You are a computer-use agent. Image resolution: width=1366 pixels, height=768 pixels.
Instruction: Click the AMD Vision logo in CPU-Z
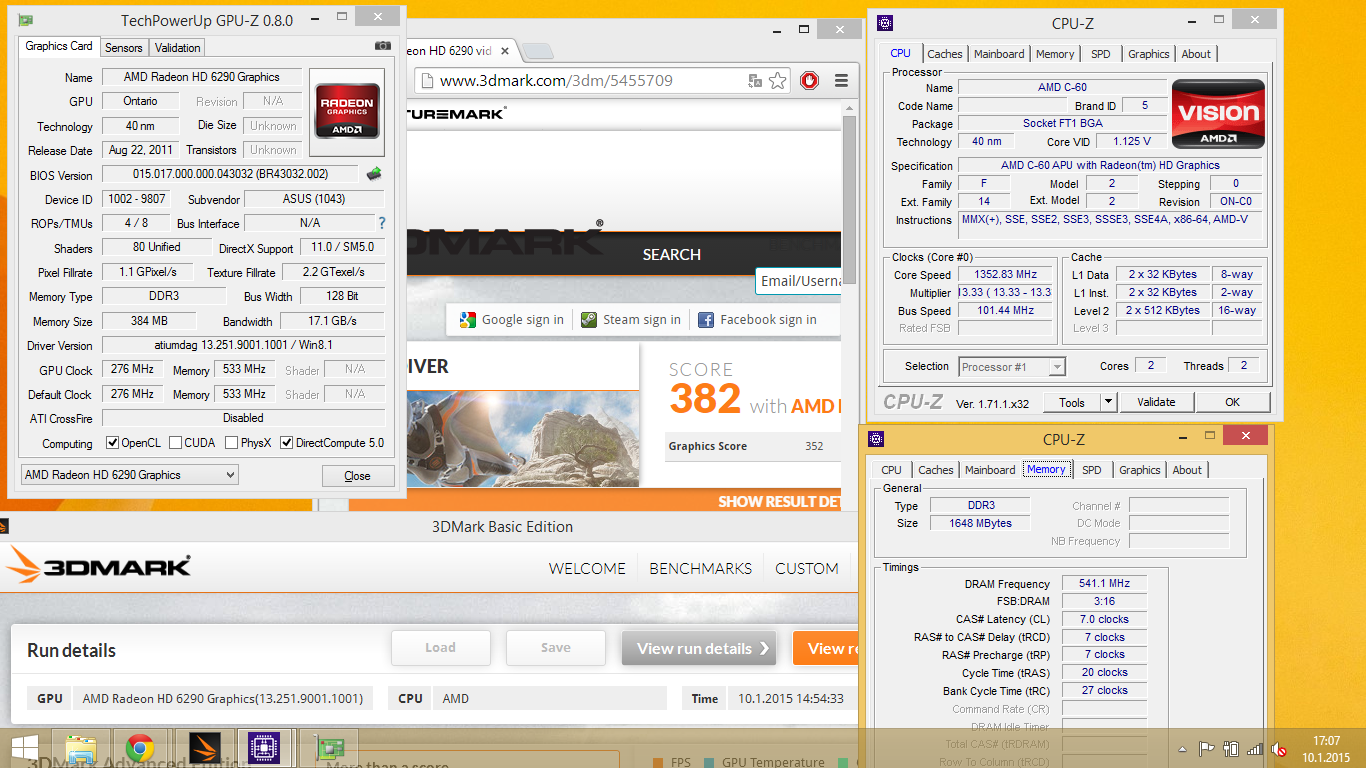1218,114
